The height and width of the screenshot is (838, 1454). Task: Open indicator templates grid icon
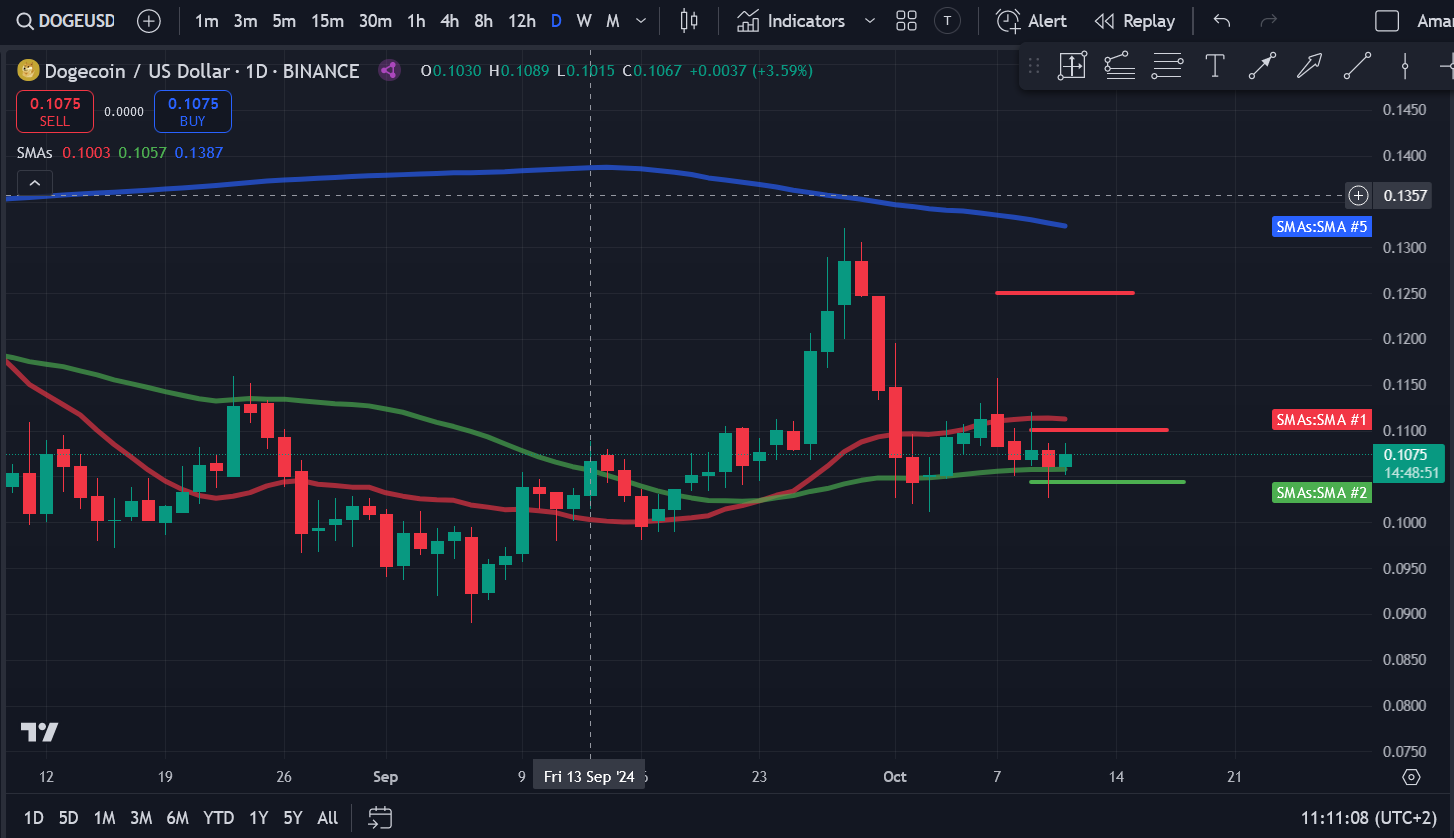click(907, 21)
